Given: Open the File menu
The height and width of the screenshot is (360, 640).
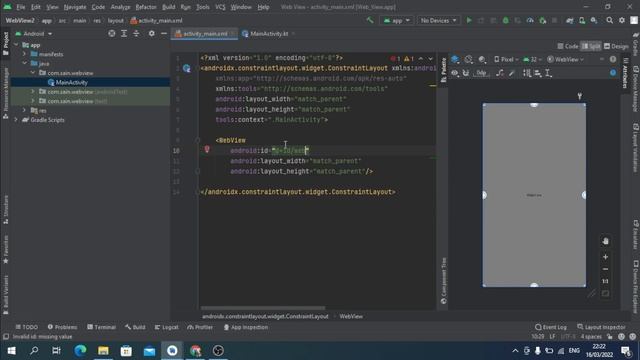Looking at the screenshot, I should click(x=21, y=7).
